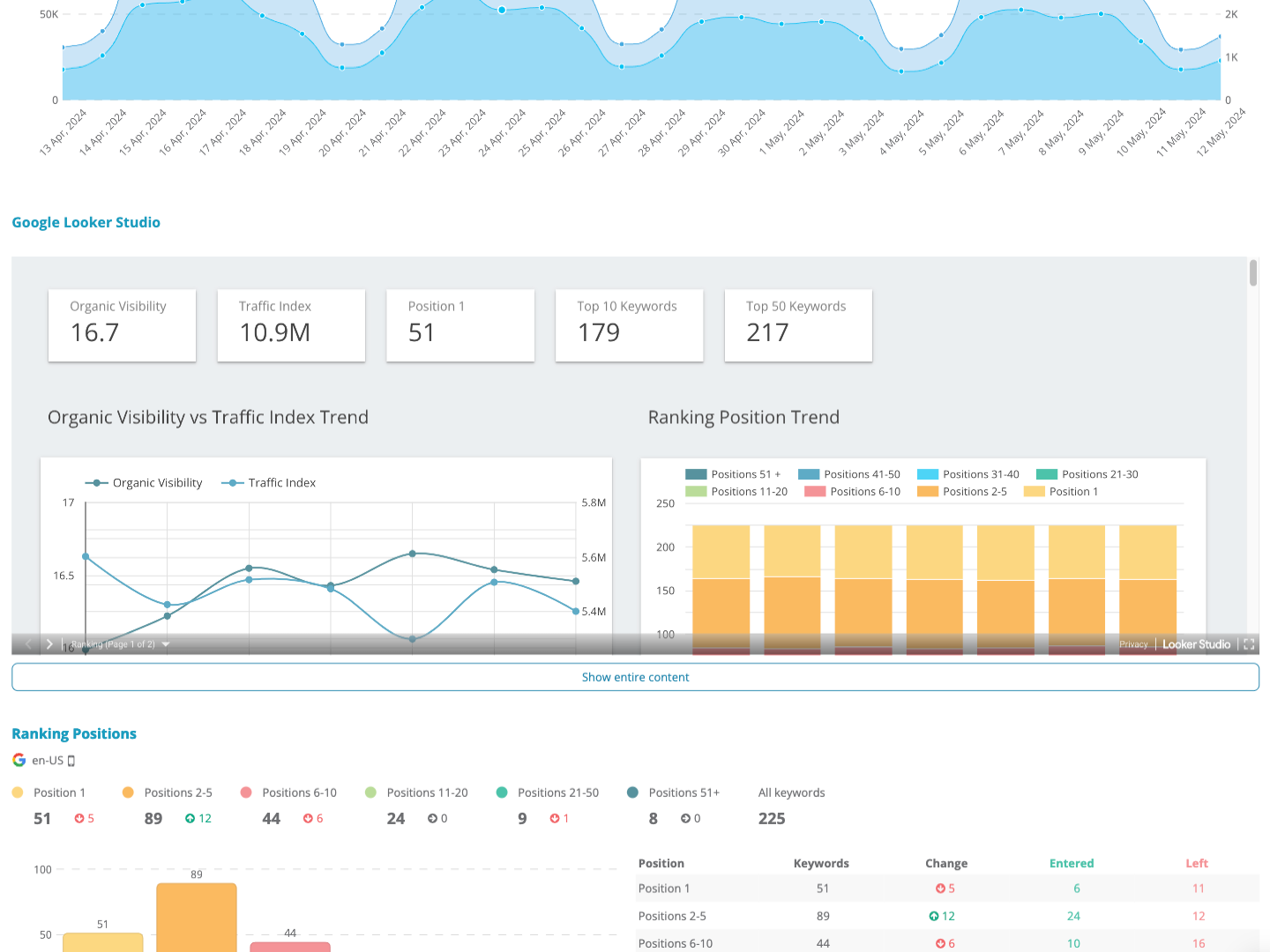The width and height of the screenshot is (1270, 952).
Task: Click the Positions 2-5 row label in table
Action: (672, 916)
